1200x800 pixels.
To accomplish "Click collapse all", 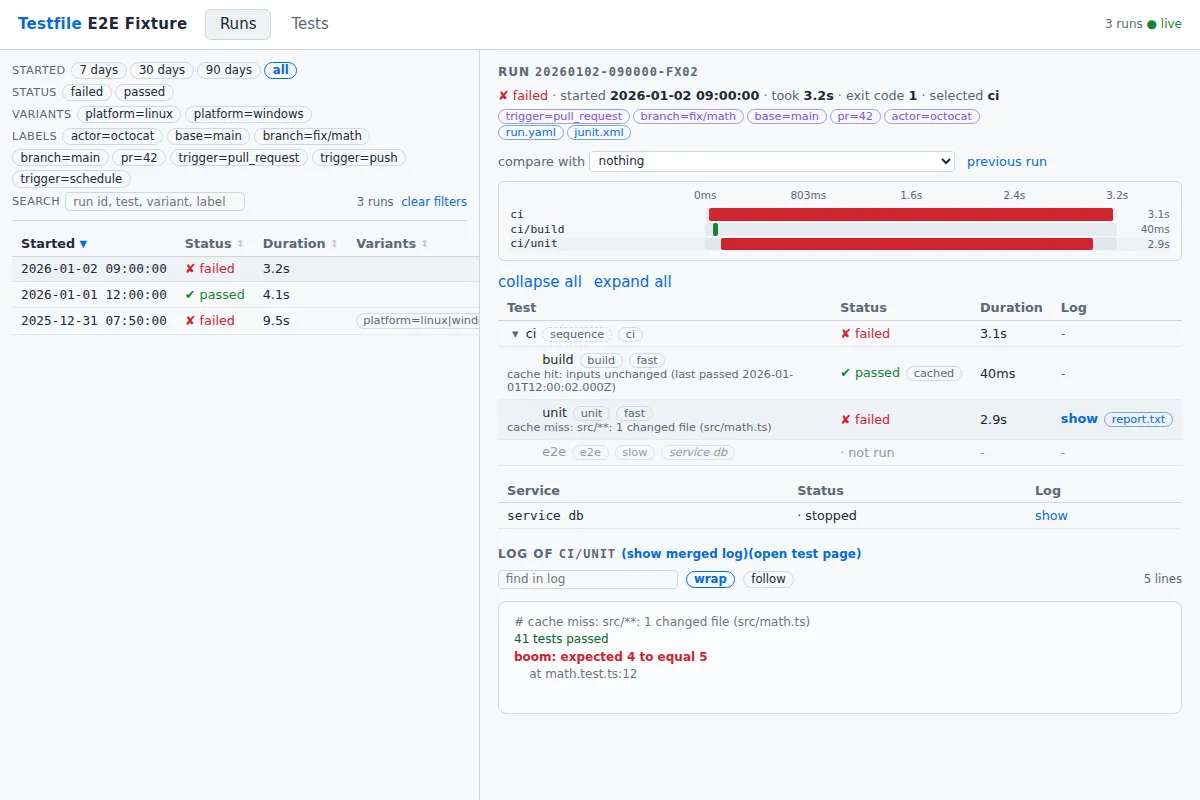I will 540,282.
